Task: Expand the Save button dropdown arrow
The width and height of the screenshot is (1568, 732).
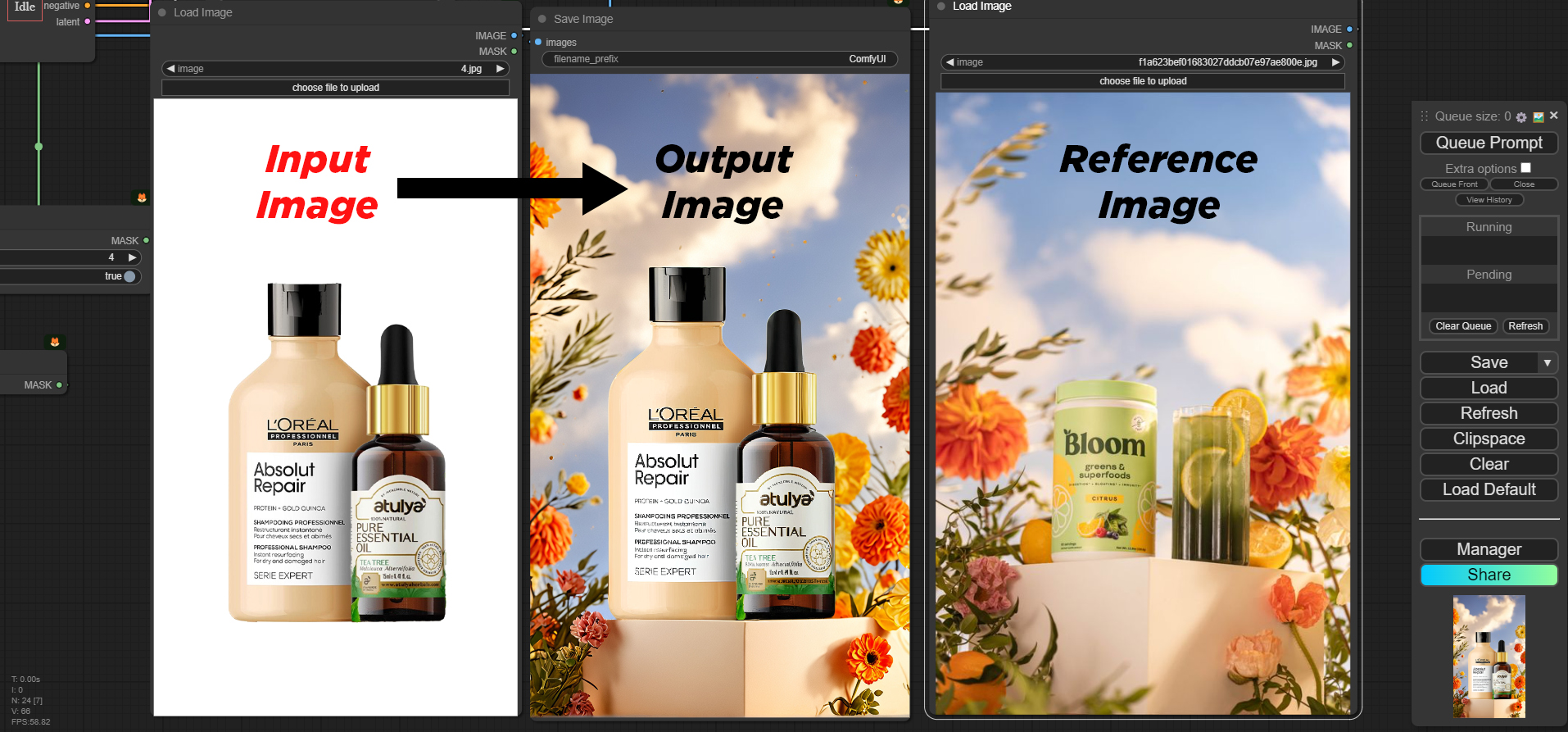Action: (x=1547, y=362)
